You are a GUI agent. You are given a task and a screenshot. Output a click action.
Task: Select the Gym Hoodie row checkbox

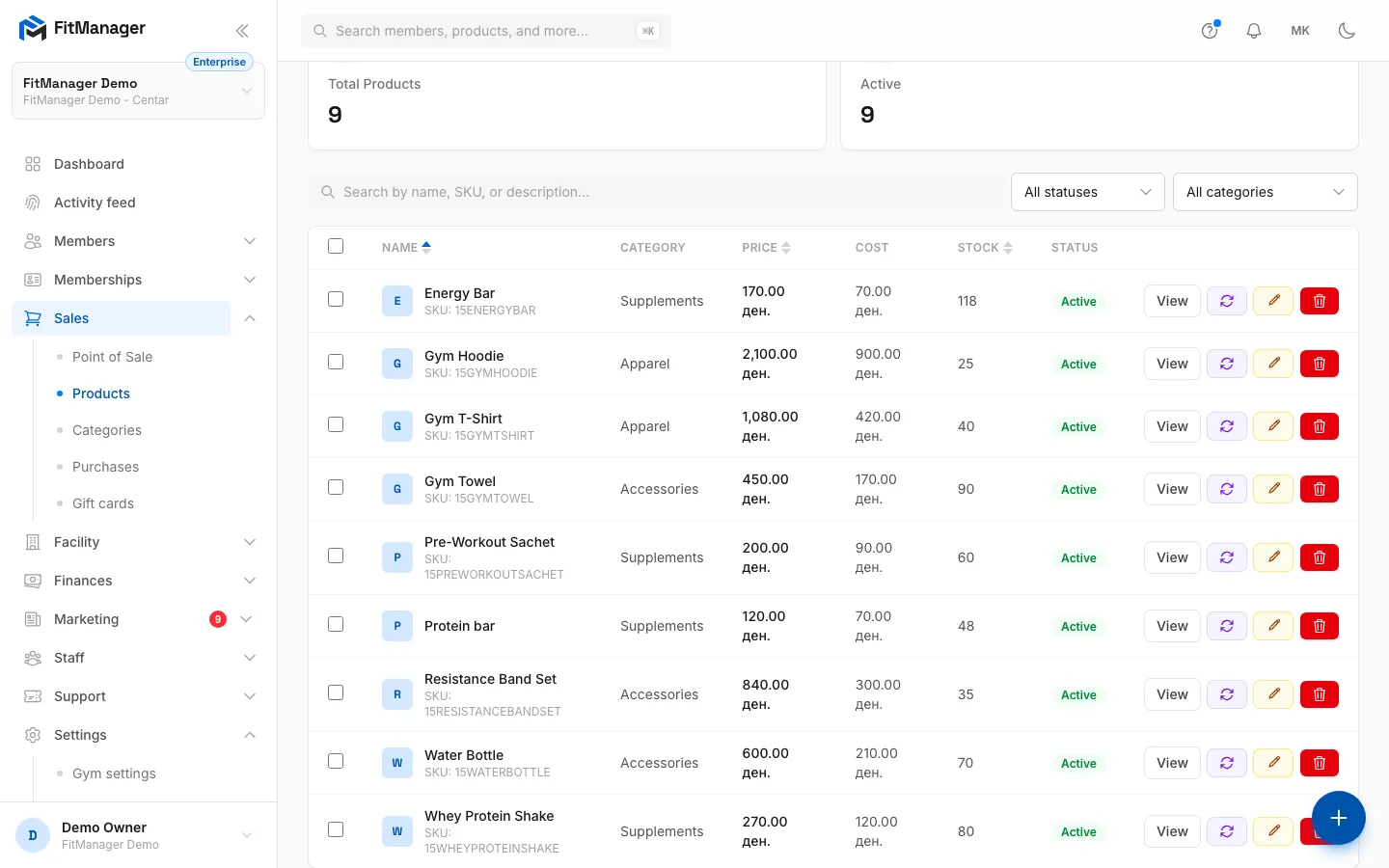point(336,362)
